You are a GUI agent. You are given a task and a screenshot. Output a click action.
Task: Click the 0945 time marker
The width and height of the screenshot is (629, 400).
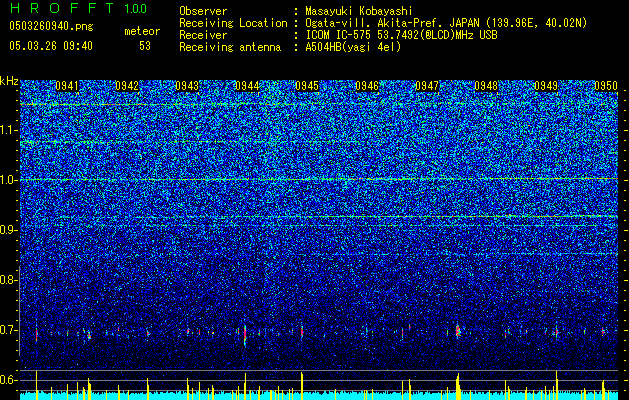pos(307,86)
